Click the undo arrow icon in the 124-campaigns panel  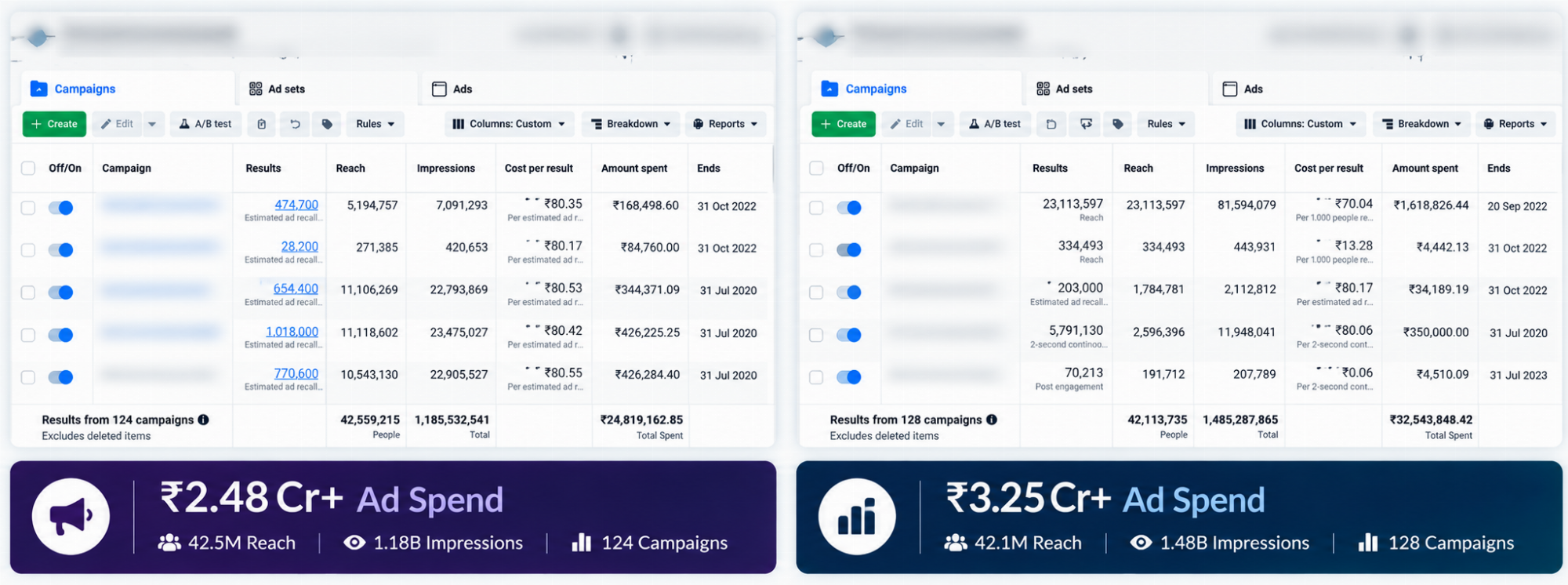[295, 124]
